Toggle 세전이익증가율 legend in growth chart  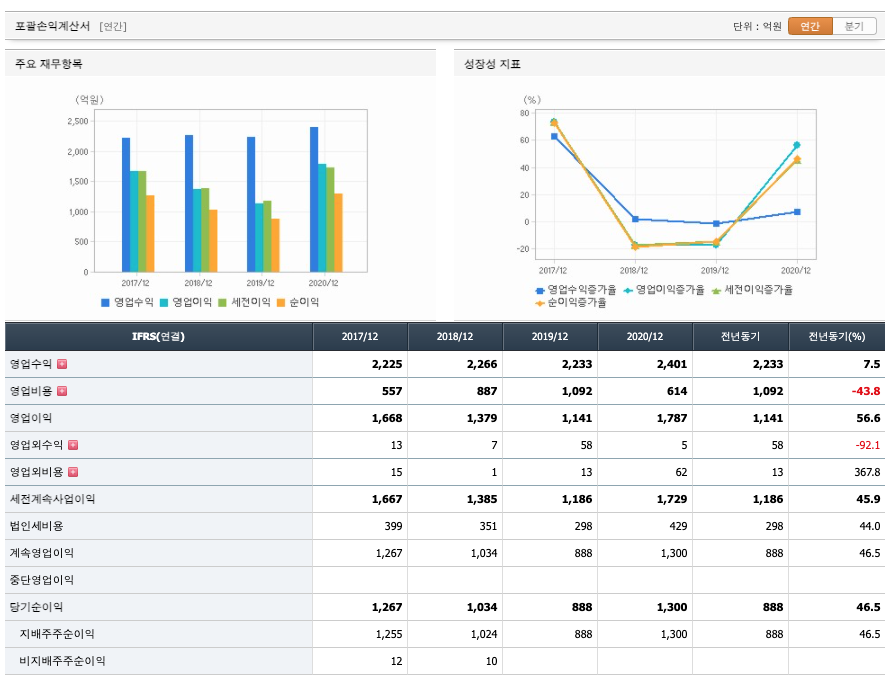[752, 290]
